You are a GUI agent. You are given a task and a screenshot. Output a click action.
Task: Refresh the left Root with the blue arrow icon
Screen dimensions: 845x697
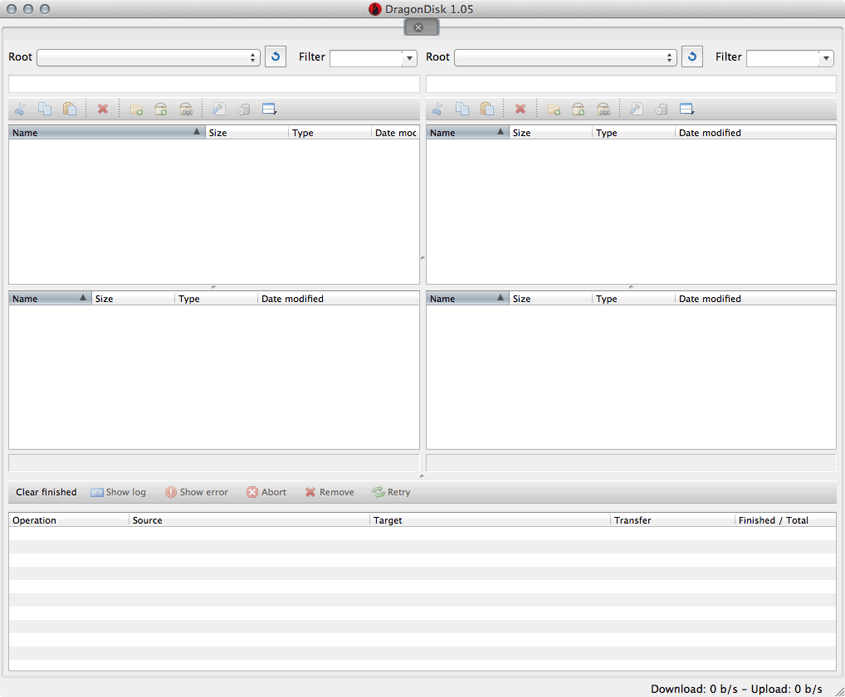click(x=275, y=57)
